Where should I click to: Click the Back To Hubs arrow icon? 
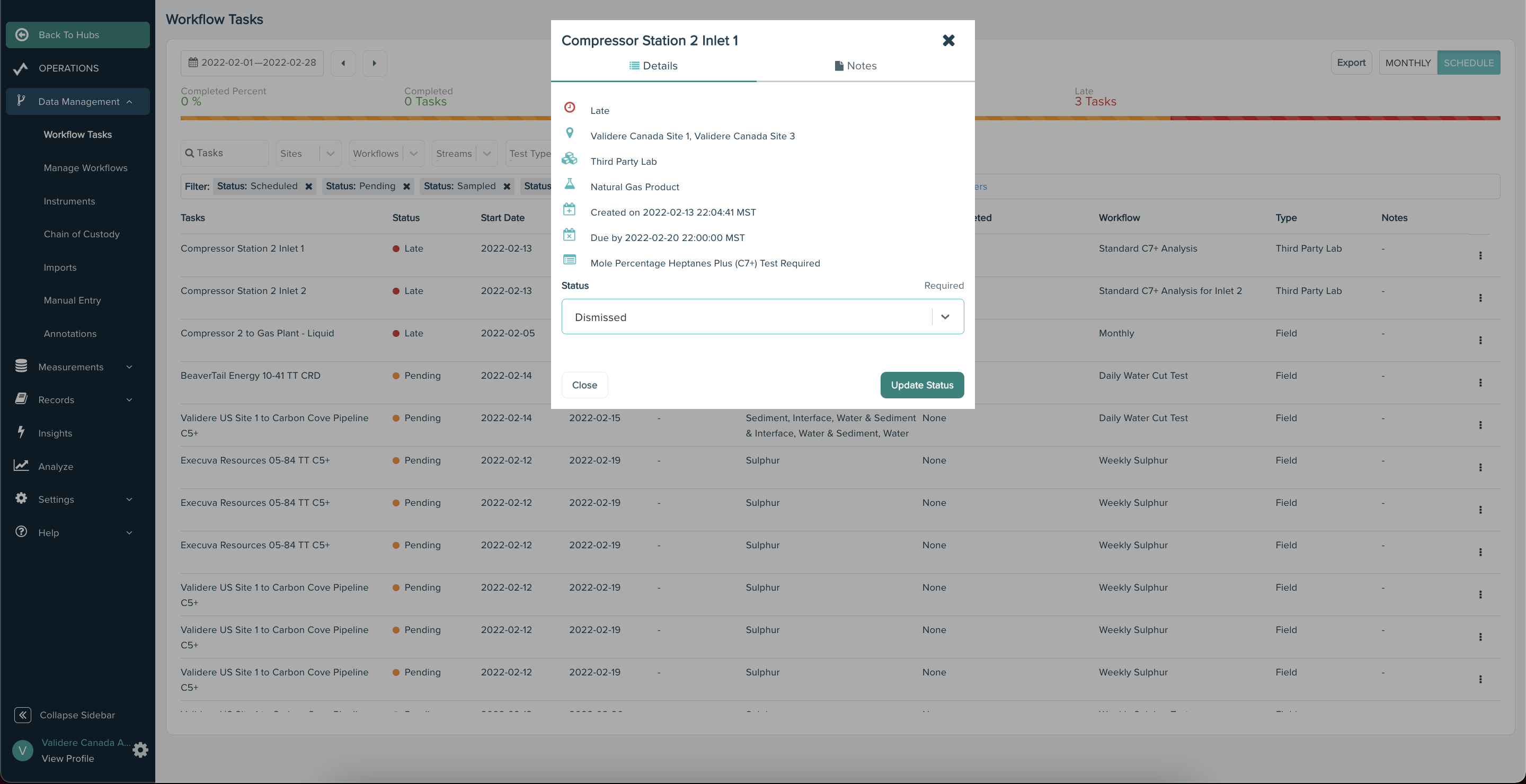pos(22,35)
